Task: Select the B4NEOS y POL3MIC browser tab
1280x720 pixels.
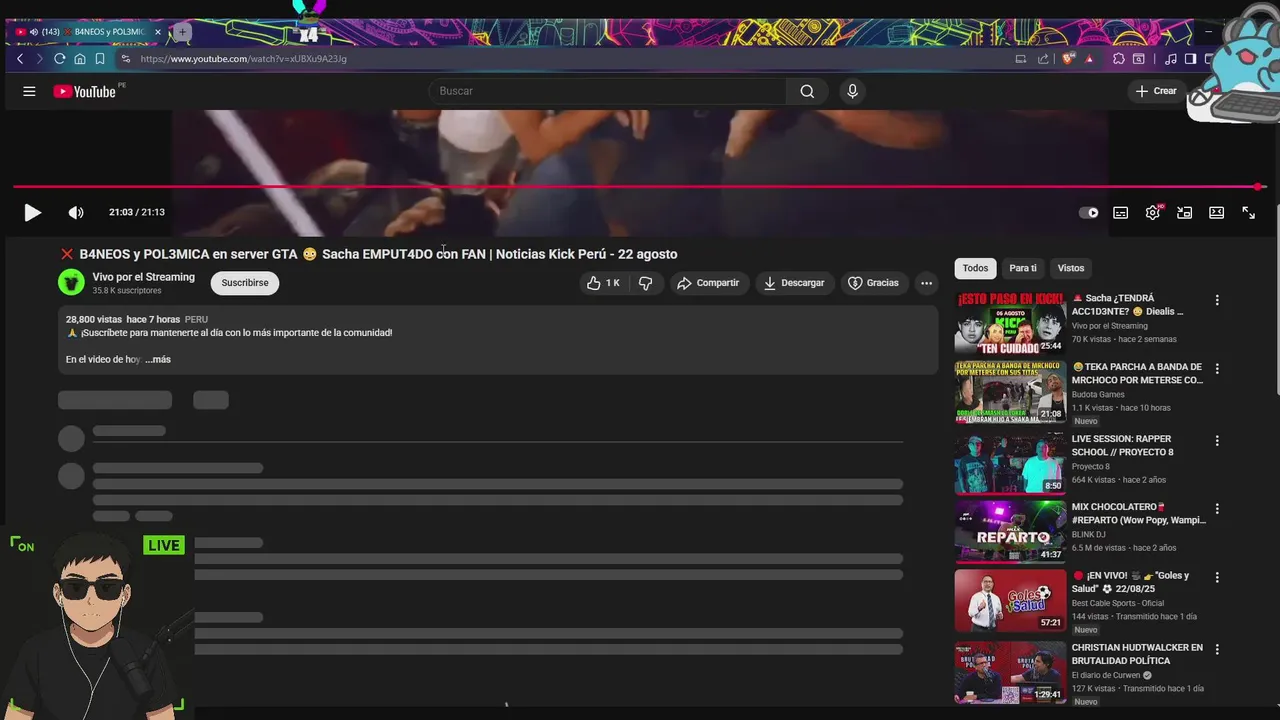Action: (86, 32)
